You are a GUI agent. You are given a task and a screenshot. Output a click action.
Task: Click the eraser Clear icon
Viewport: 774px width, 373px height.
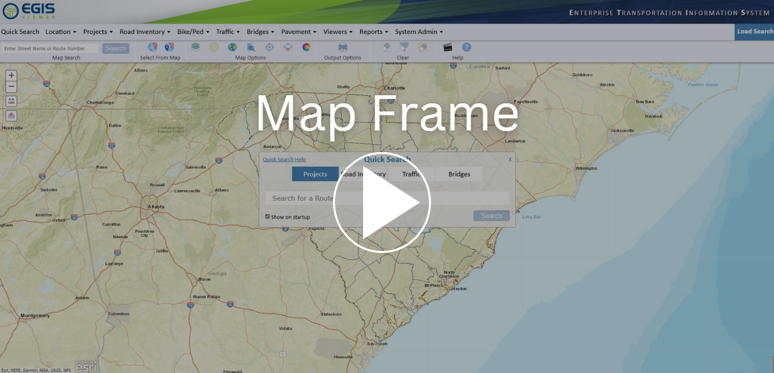point(387,47)
